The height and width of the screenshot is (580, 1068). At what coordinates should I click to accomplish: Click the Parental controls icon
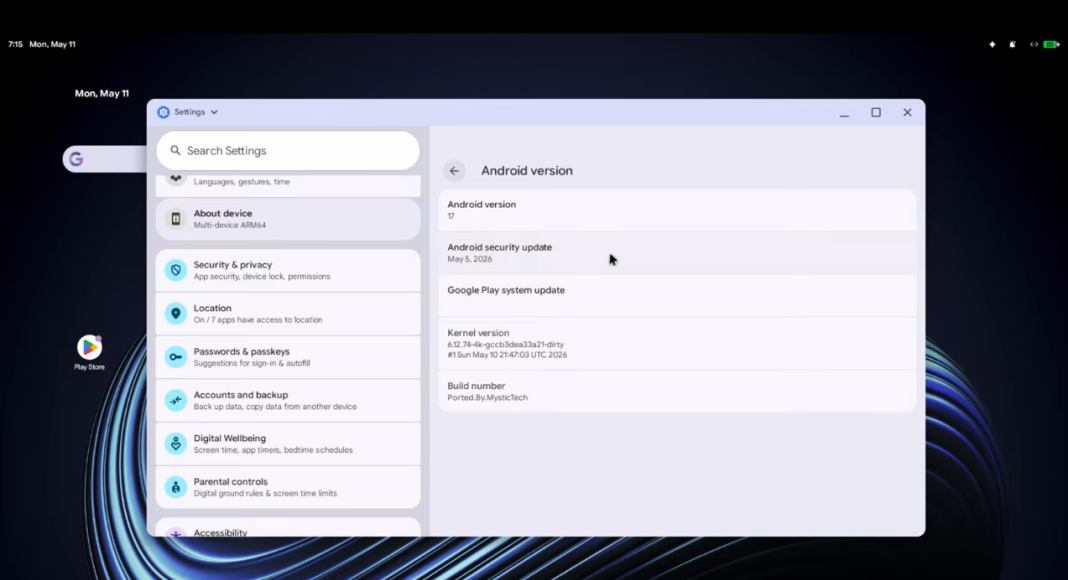point(176,487)
